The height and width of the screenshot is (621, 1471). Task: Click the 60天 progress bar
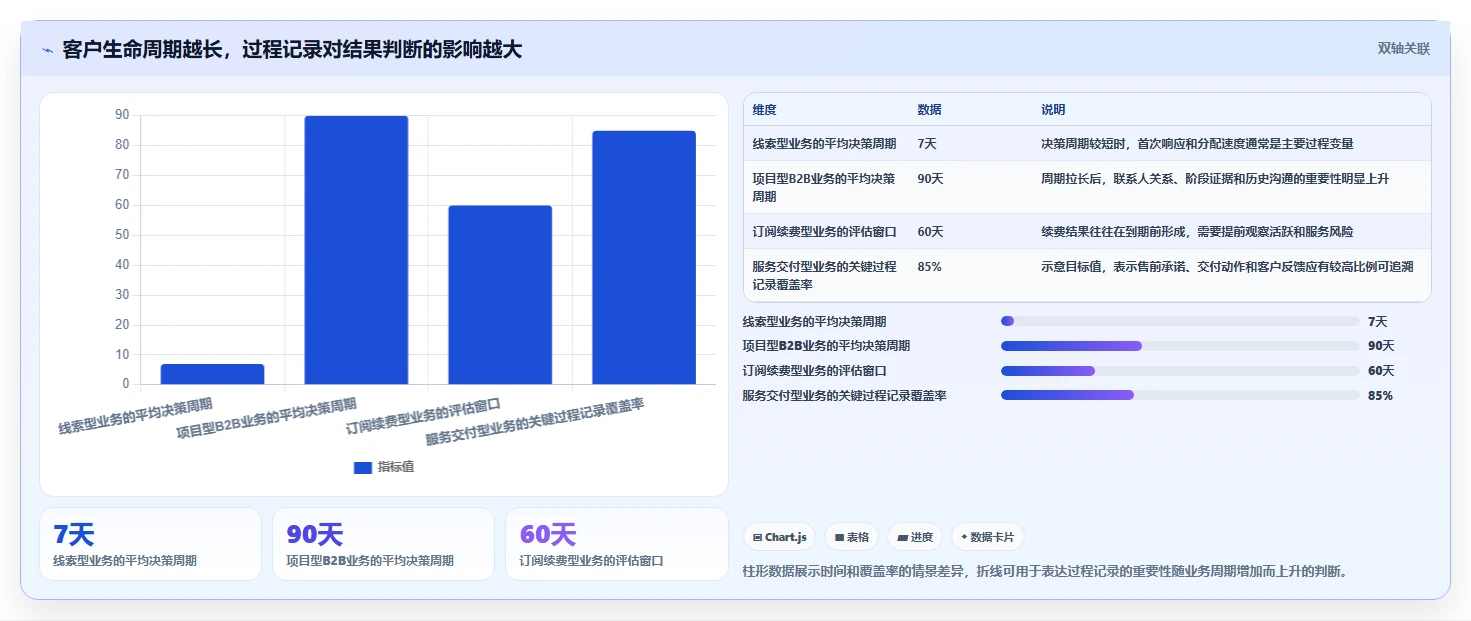pyautogui.click(x=1180, y=371)
